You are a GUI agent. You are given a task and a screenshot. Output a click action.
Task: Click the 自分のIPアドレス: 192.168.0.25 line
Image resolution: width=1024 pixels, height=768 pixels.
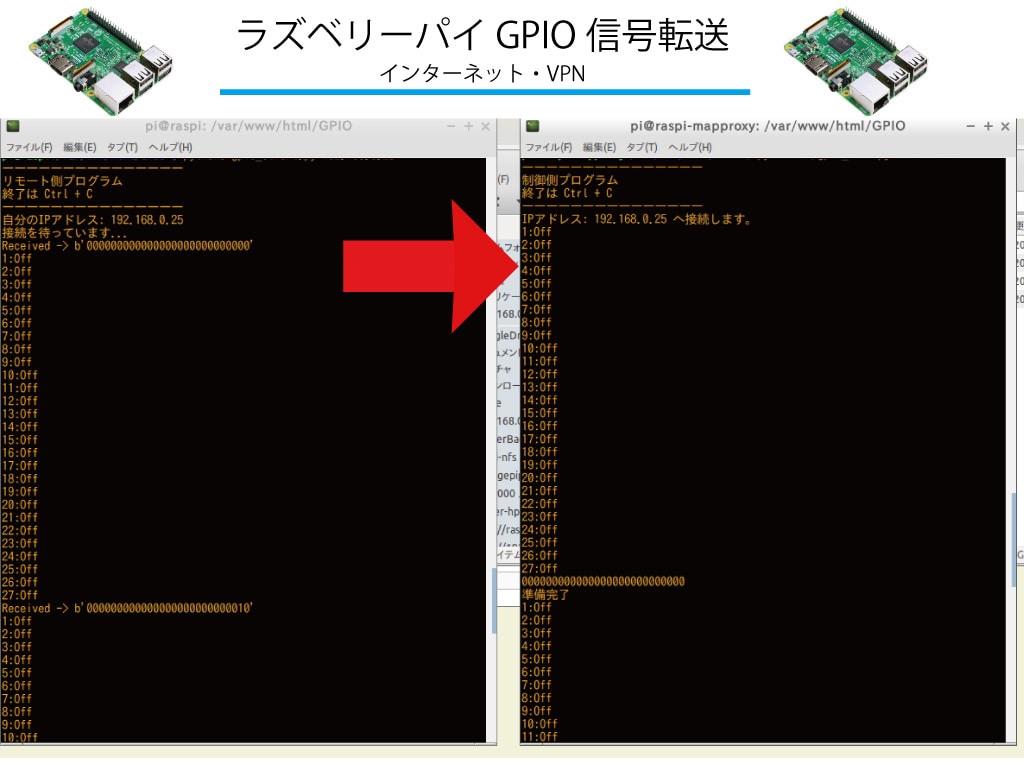pyautogui.click(x=93, y=219)
